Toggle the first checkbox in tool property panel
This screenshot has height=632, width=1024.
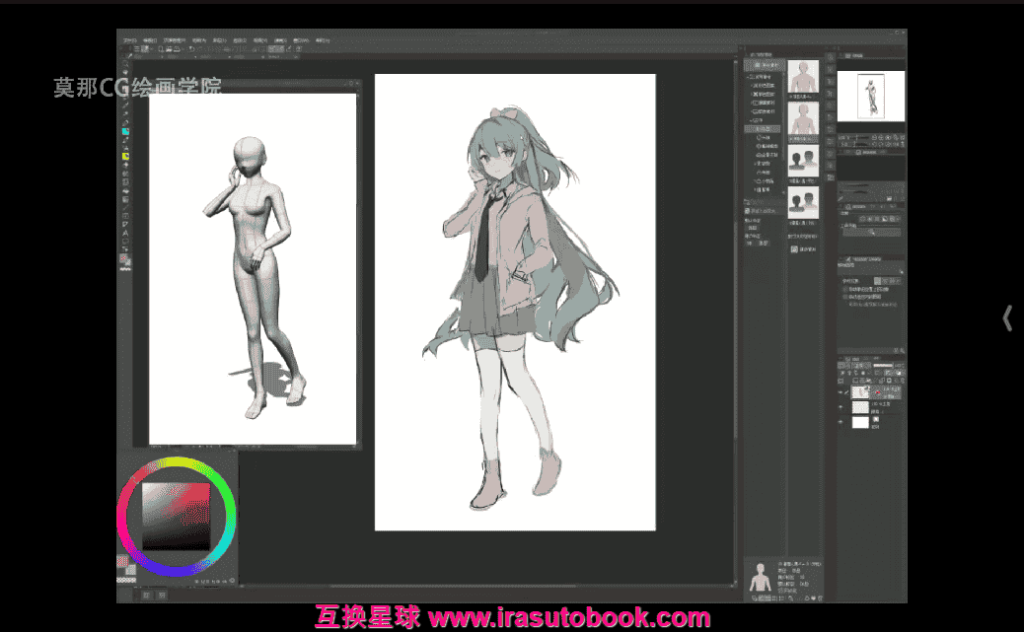[845, 289]
